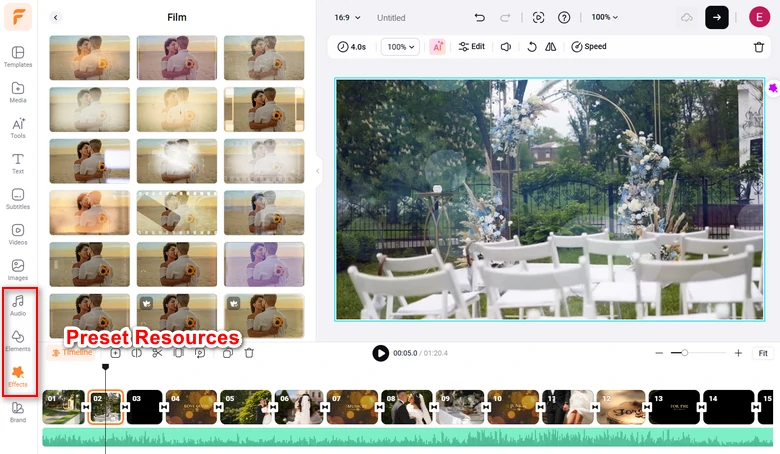
Task: Play the video preview
Action: pyautogui.click(x=381, y=353)
